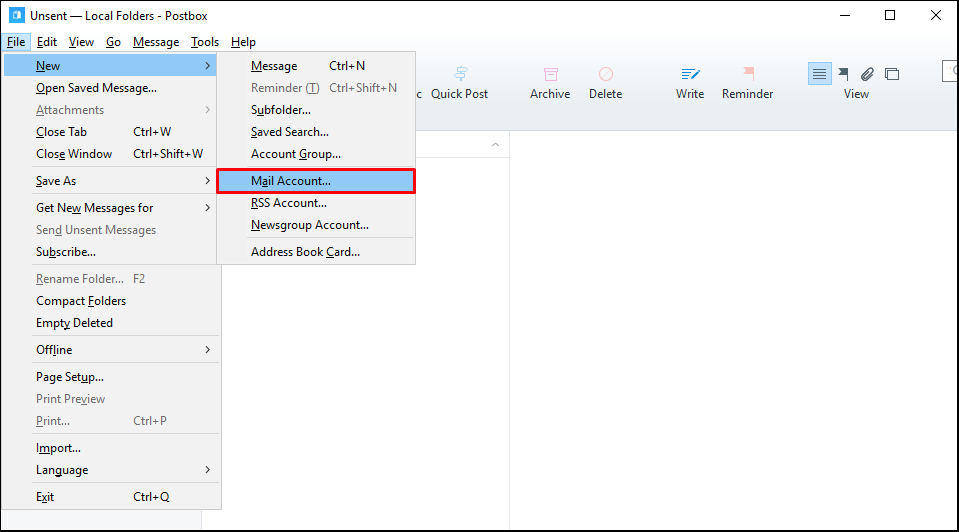The image size is (959, 532).
Task: Select Account Group... entry
Action: click(316, 154)
